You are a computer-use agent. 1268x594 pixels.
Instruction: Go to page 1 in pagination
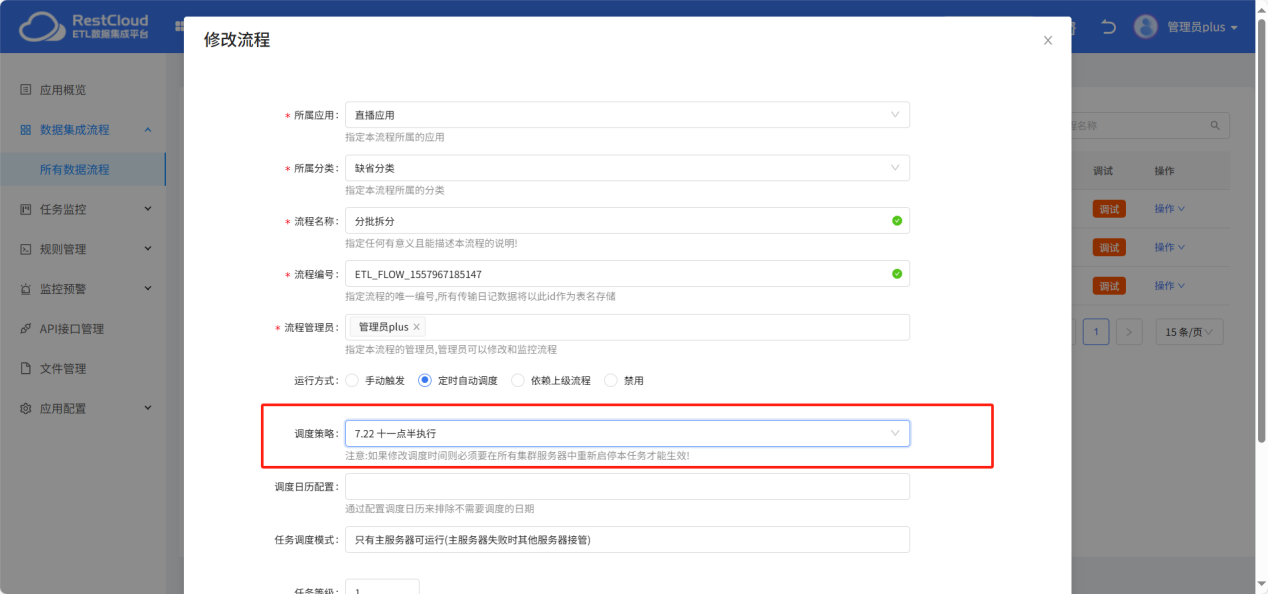[x=1096, y=332]
